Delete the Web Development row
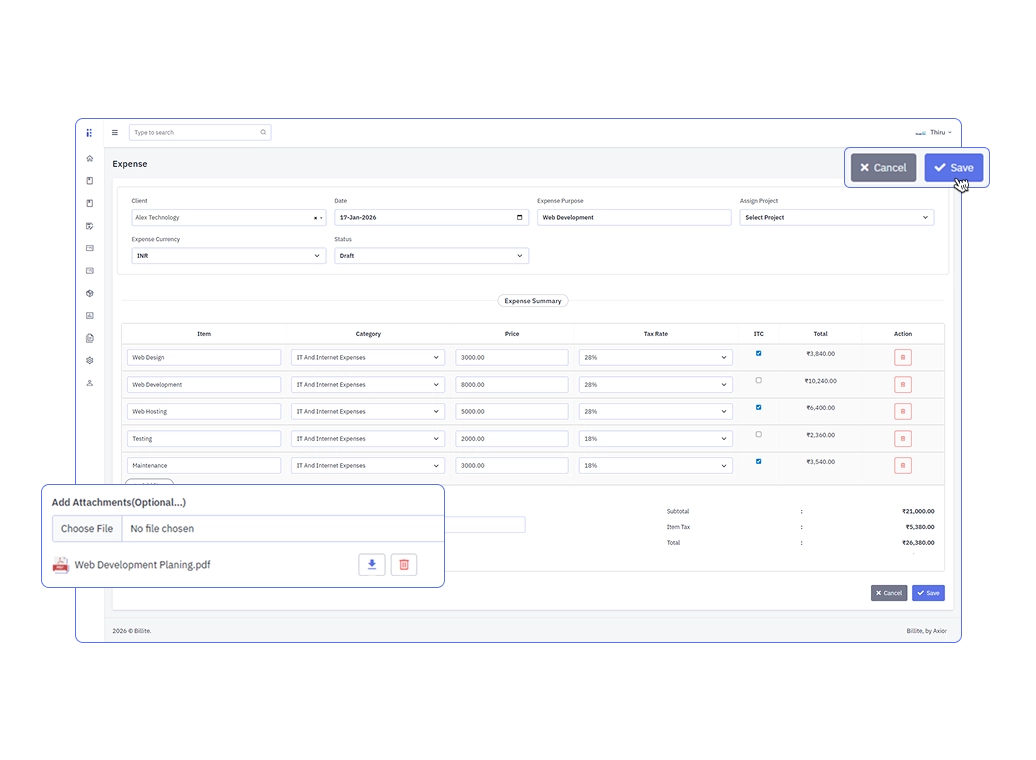The width and height of the screenshot is (1036, 760). (903, 385)
